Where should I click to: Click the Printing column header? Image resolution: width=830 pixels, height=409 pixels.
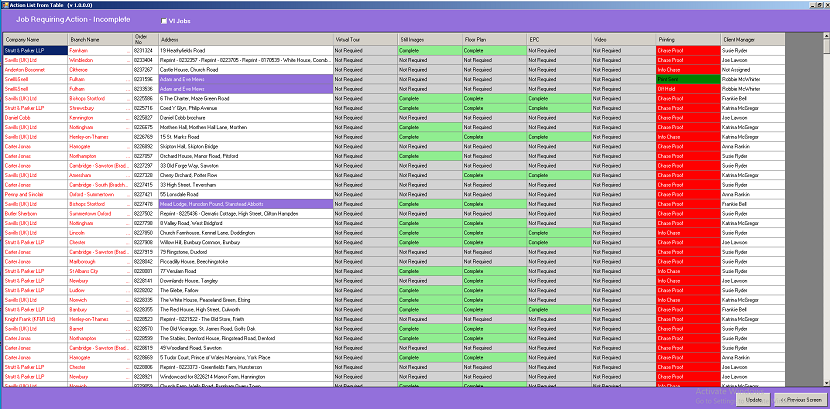[x=688, y=40]
